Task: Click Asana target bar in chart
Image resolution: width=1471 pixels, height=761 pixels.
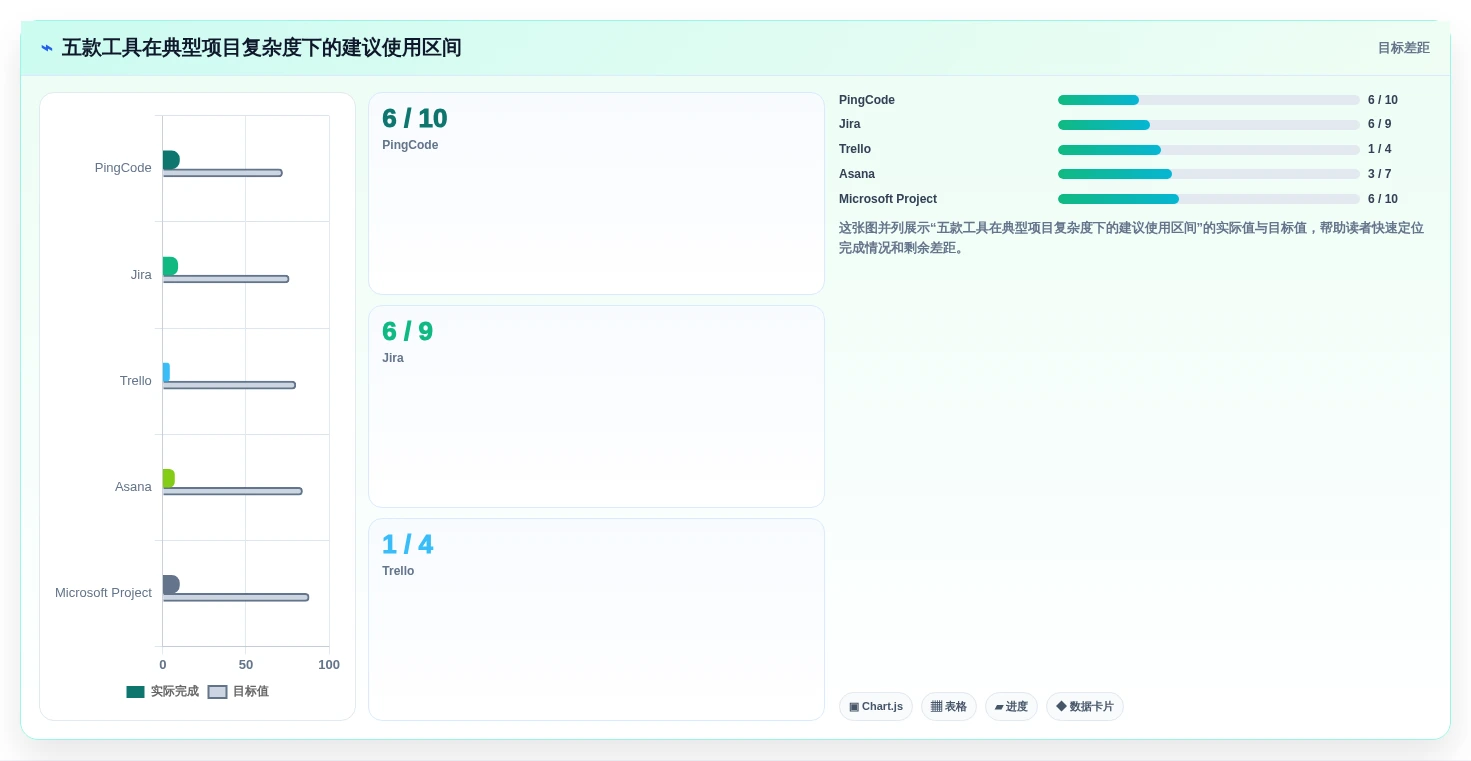Action: coord(232,491)
